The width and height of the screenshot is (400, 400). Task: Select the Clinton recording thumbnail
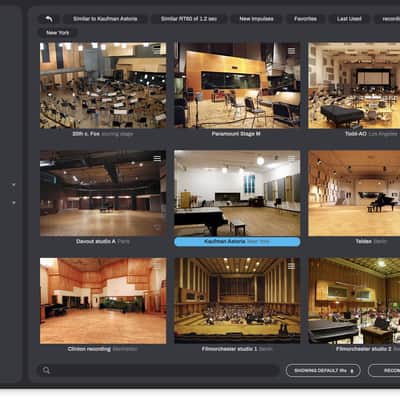[103, 301]
